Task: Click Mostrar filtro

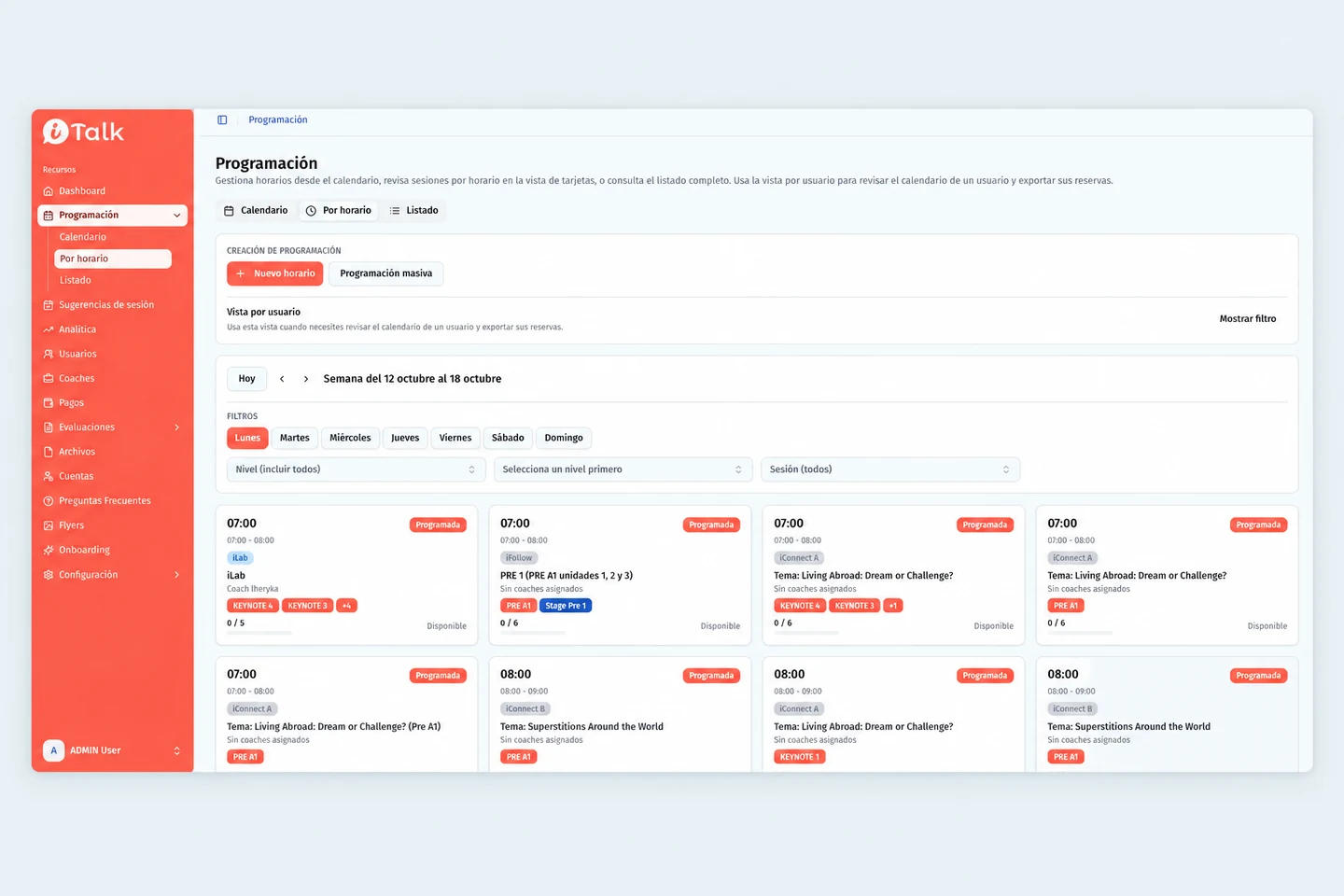Action: (x=1248, y=319)
